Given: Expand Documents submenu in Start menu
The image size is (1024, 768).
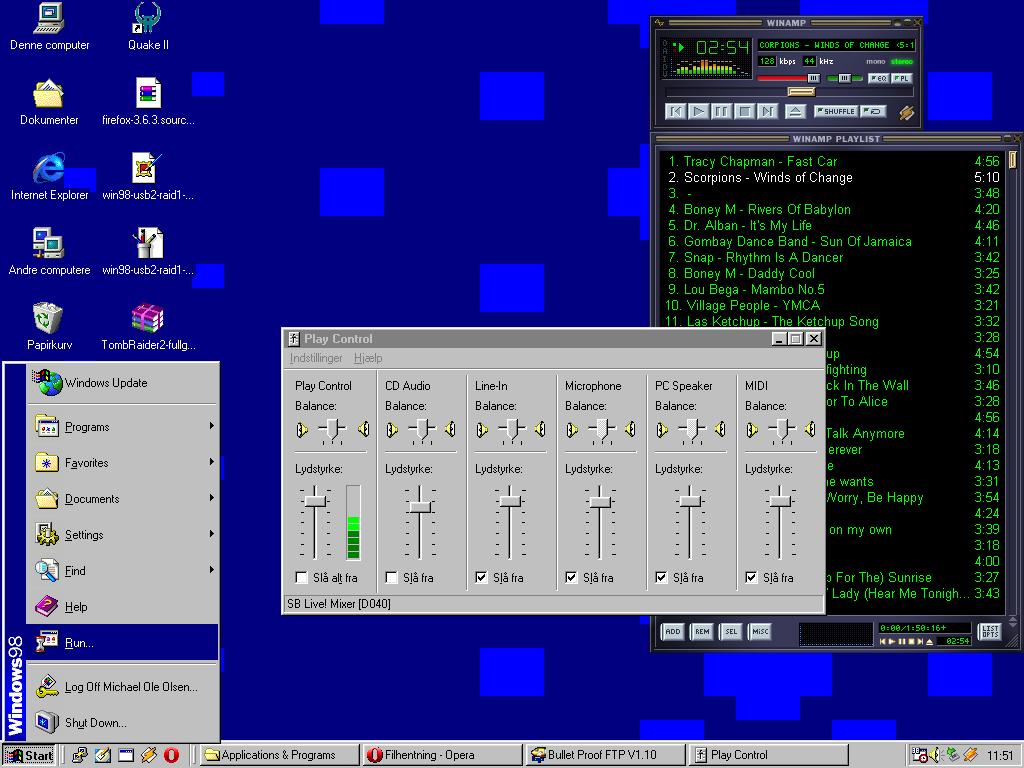Looking at the screenshot, I should pos(122,498).
